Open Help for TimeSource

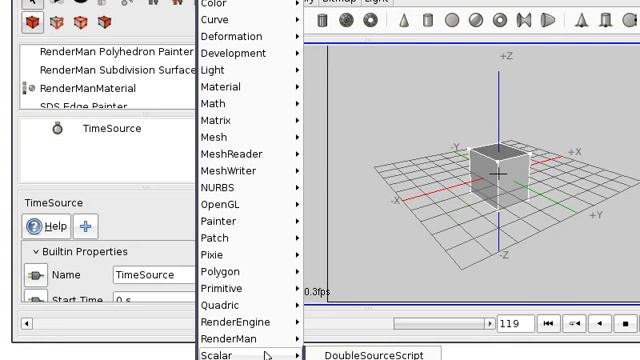(x=46, y=226)
